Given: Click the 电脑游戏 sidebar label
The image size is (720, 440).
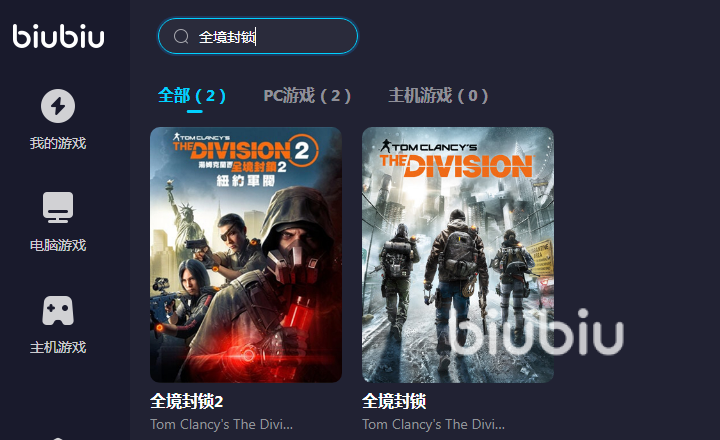Looking at the screenshot, I should [58, 245].
